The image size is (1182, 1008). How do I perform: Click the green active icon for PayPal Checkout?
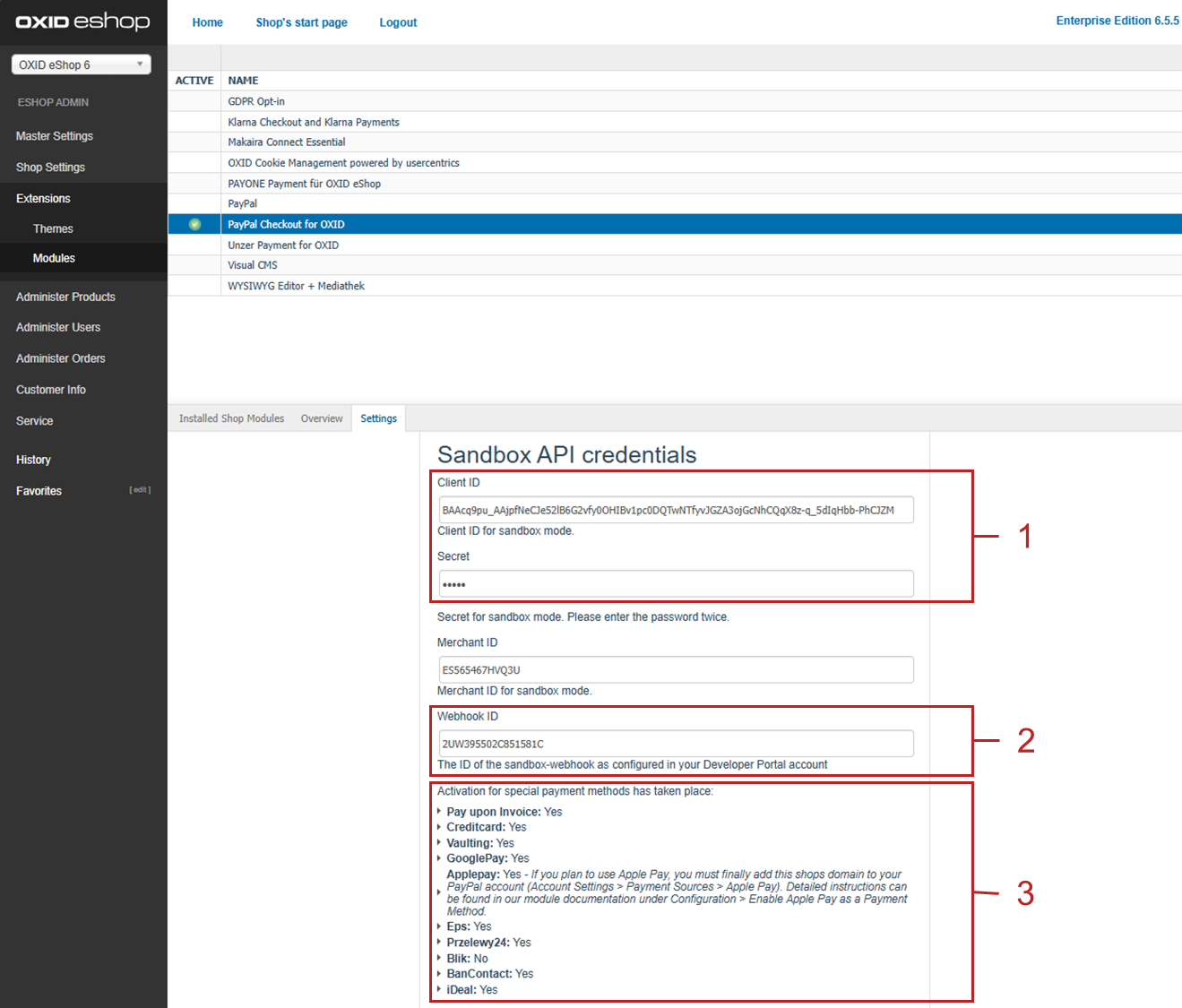coord(194,224)
